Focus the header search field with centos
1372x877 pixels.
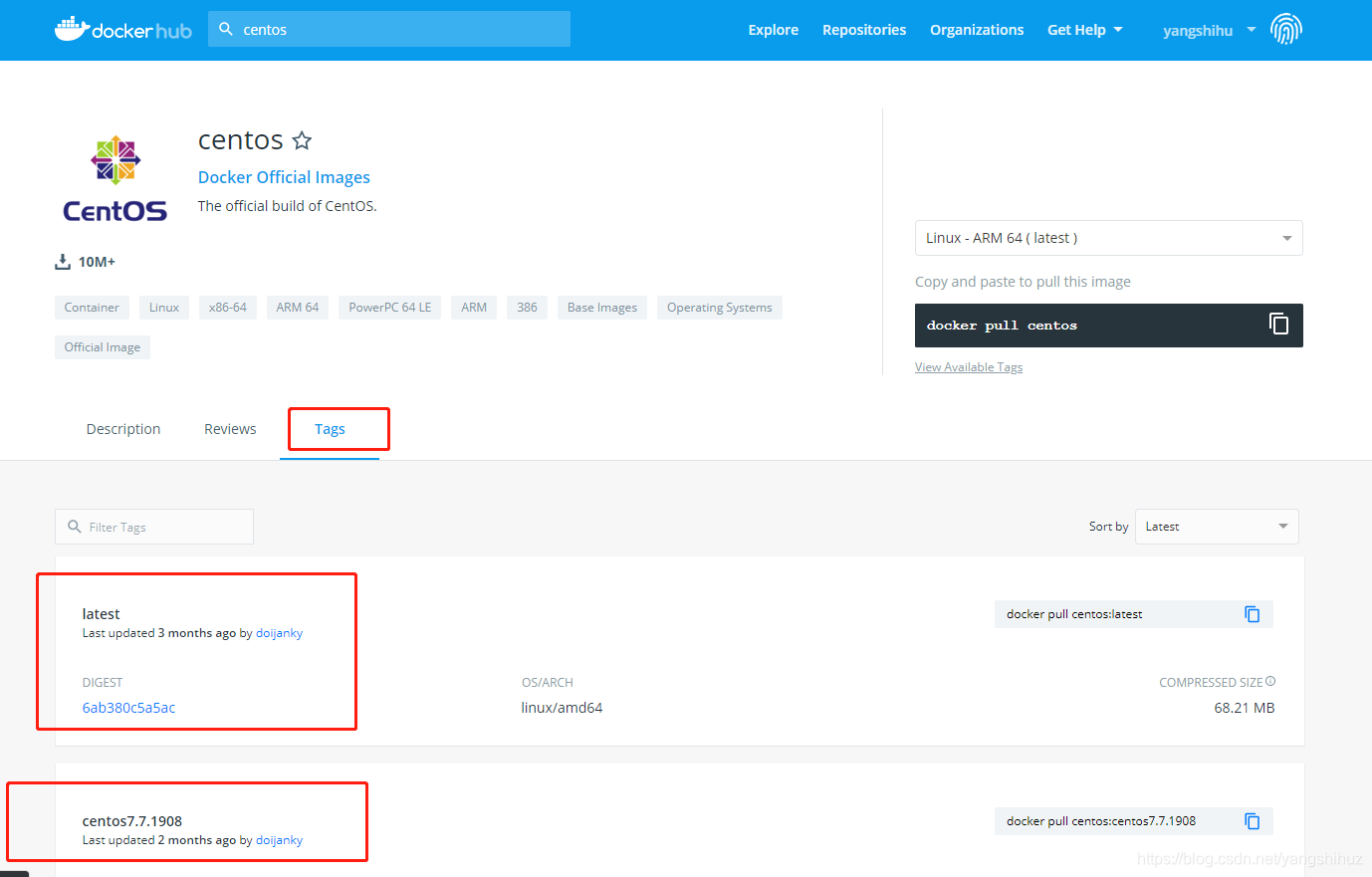[x=389, y=29]
